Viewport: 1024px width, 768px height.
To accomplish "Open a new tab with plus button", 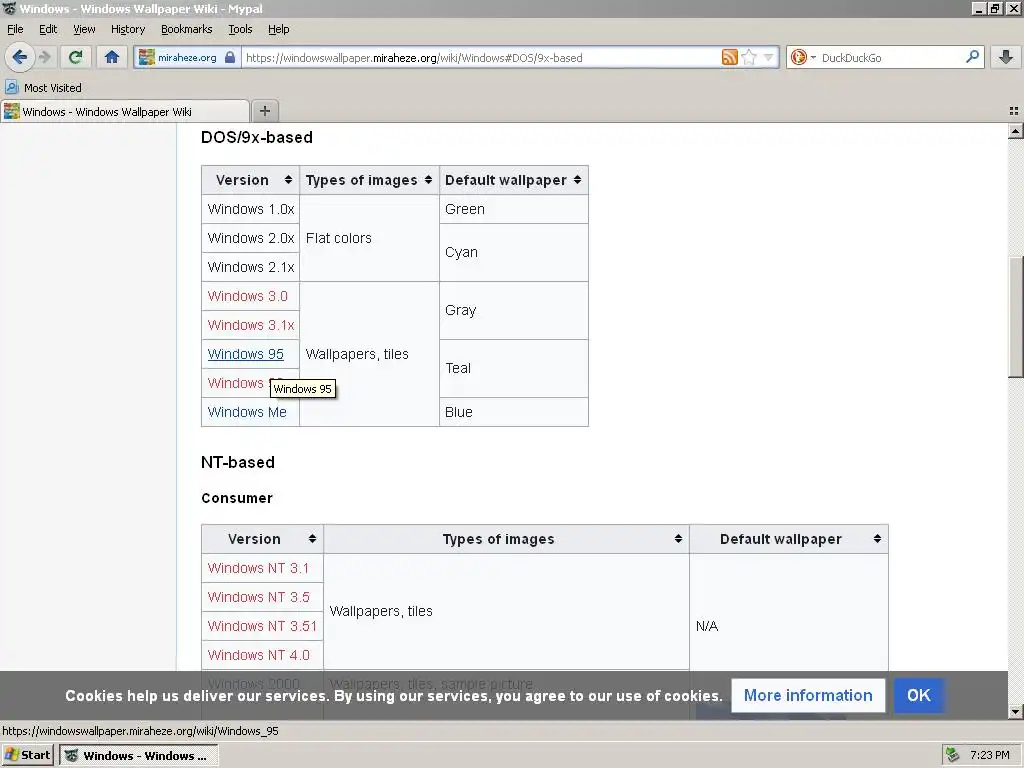I will tap(264, 111).
